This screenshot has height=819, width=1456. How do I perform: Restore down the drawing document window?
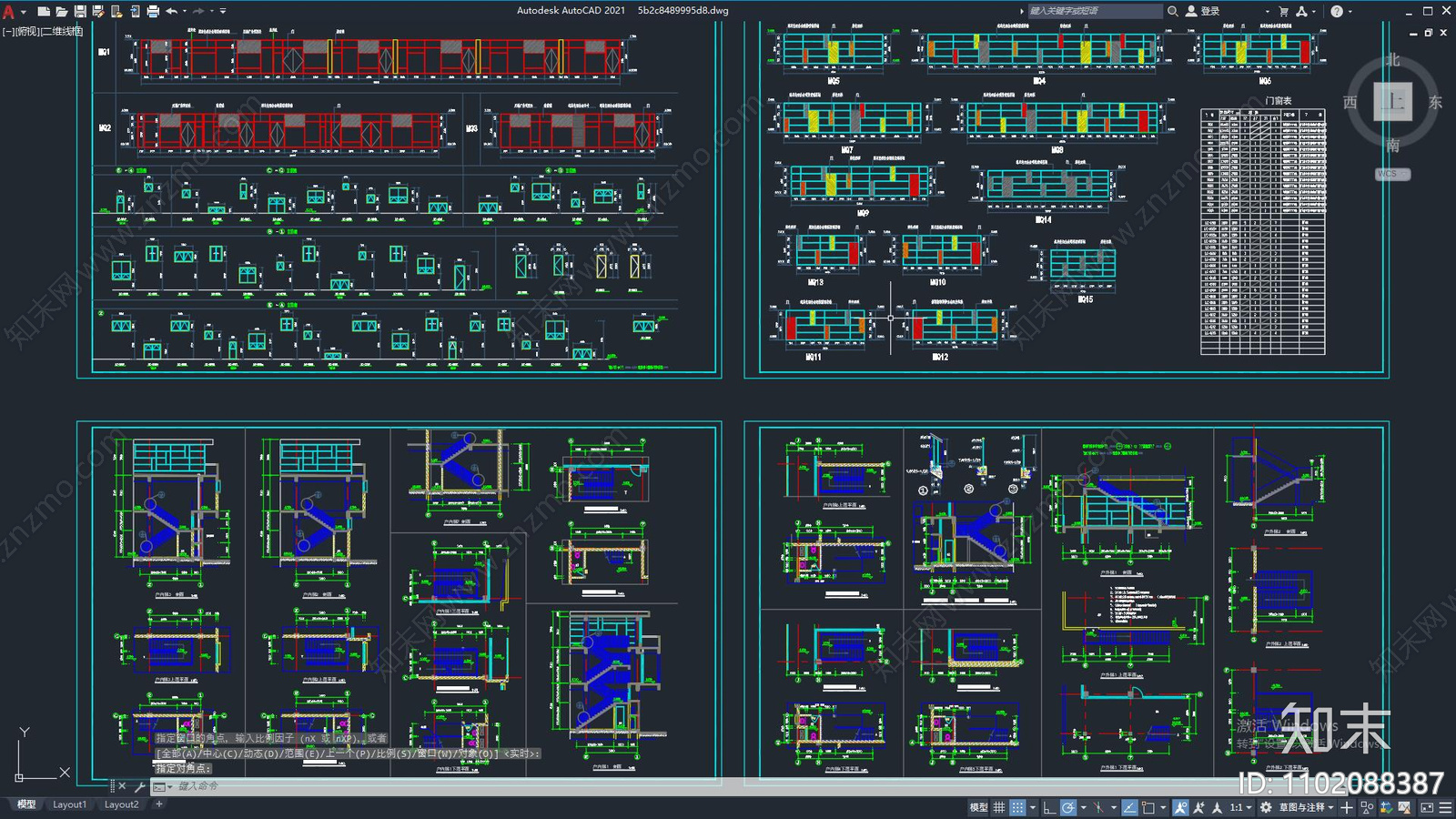[x=1429, y=32]
